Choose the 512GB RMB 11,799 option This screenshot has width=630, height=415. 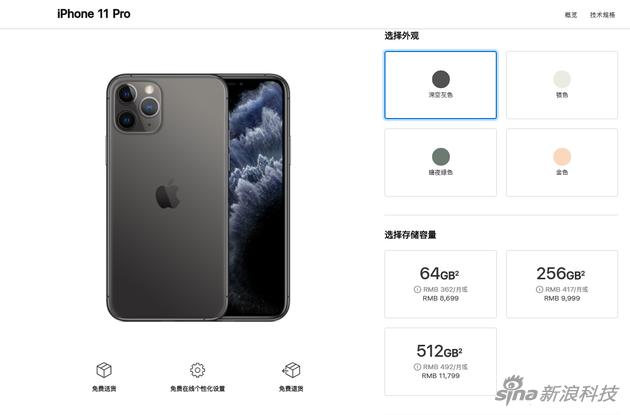(x=440, y=362)
